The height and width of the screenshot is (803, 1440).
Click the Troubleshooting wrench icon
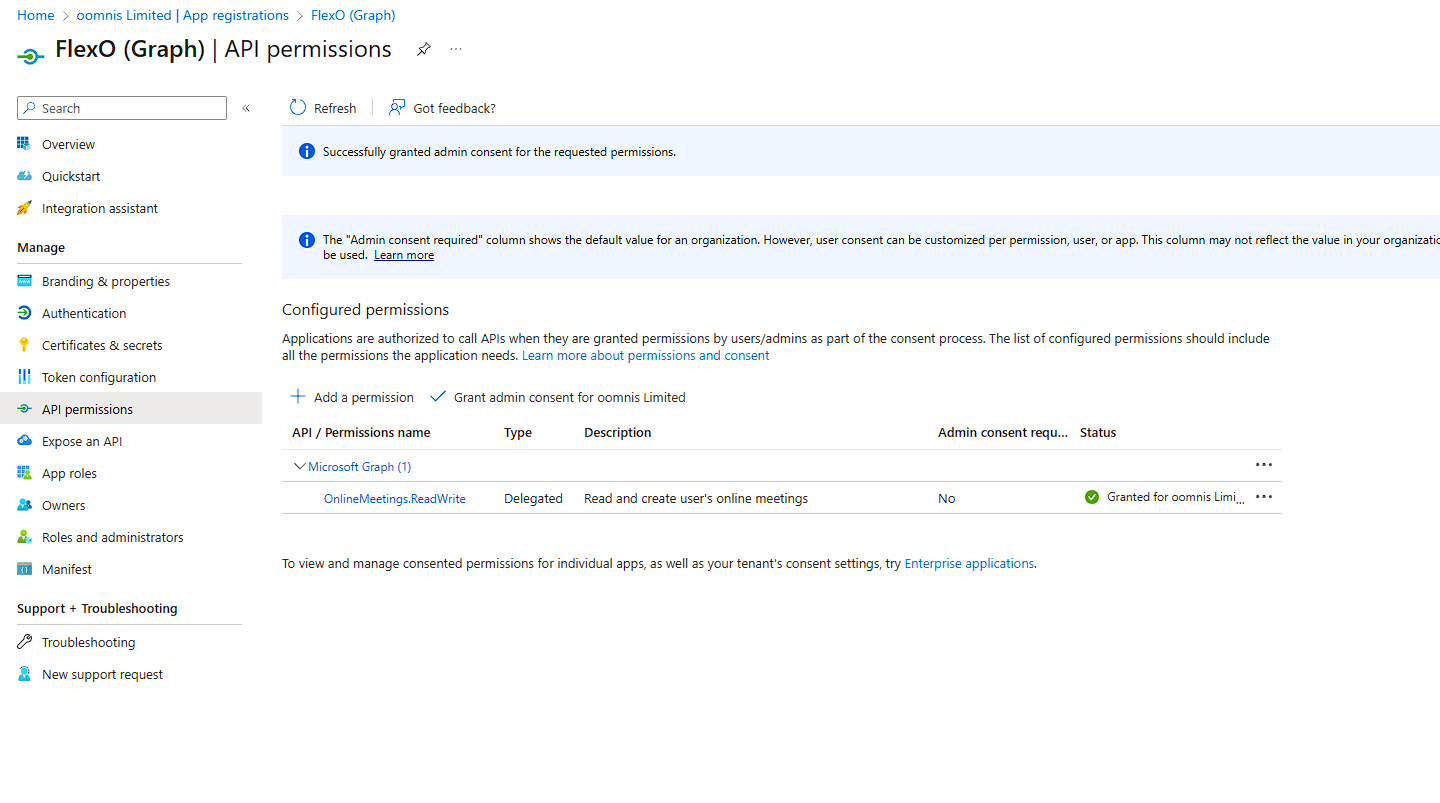click(25, 642)
